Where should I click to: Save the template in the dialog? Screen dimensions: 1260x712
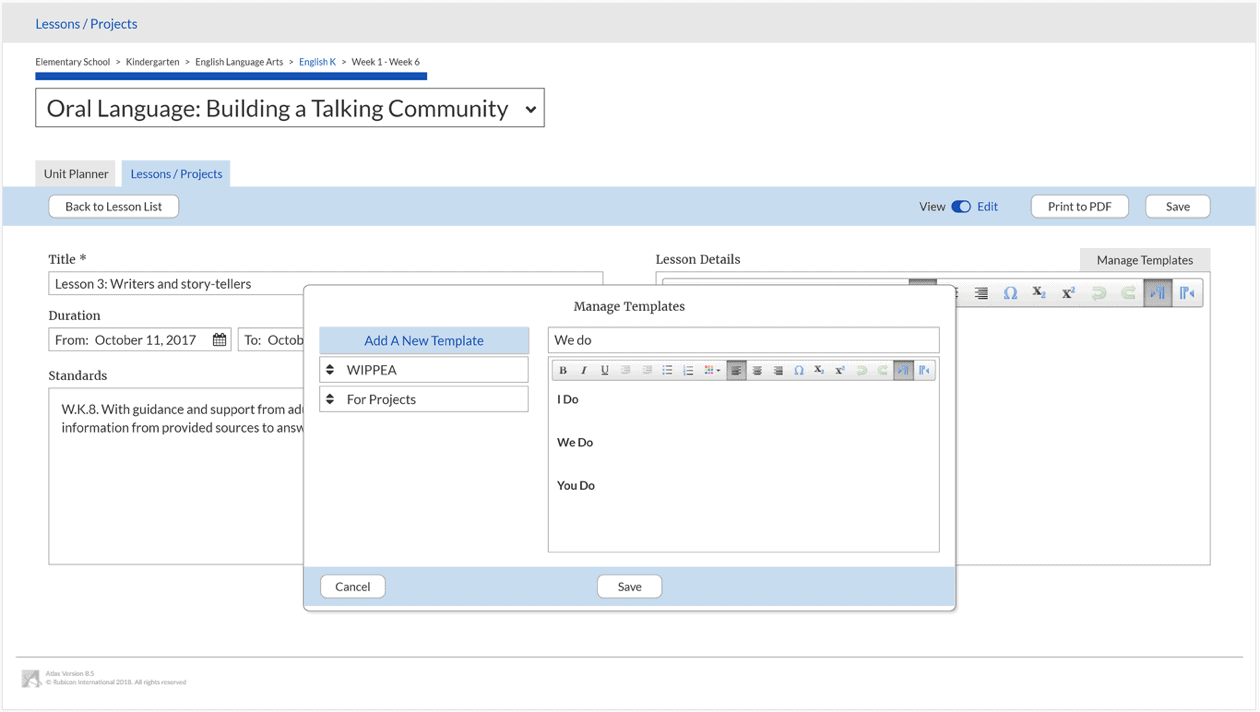(x=630, y=587)
